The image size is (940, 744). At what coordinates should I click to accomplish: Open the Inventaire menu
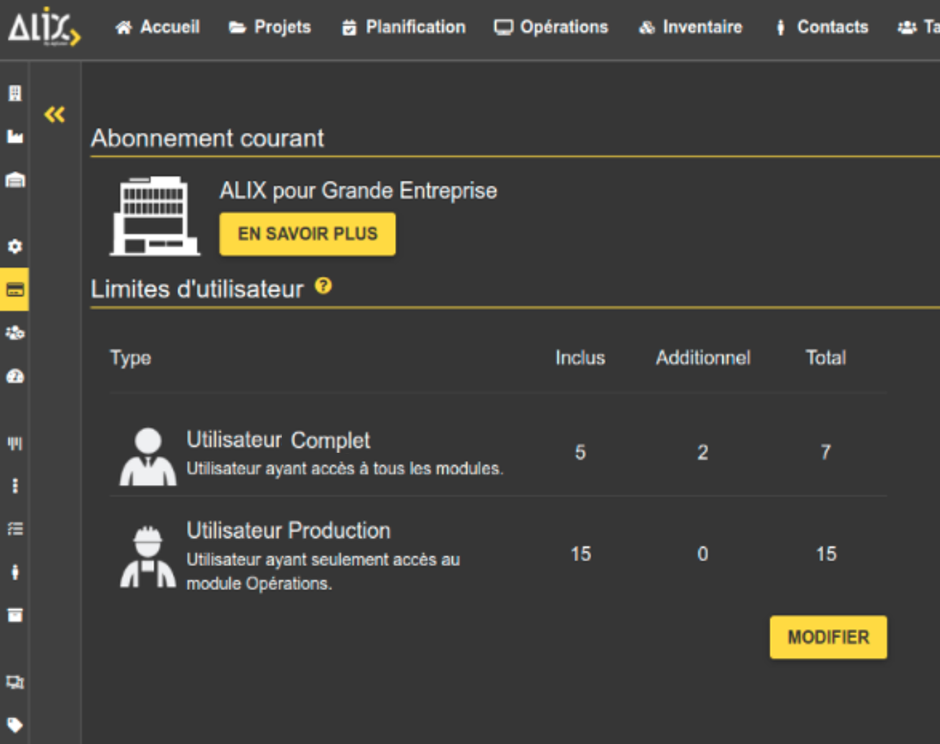click(x=691, y=27)
